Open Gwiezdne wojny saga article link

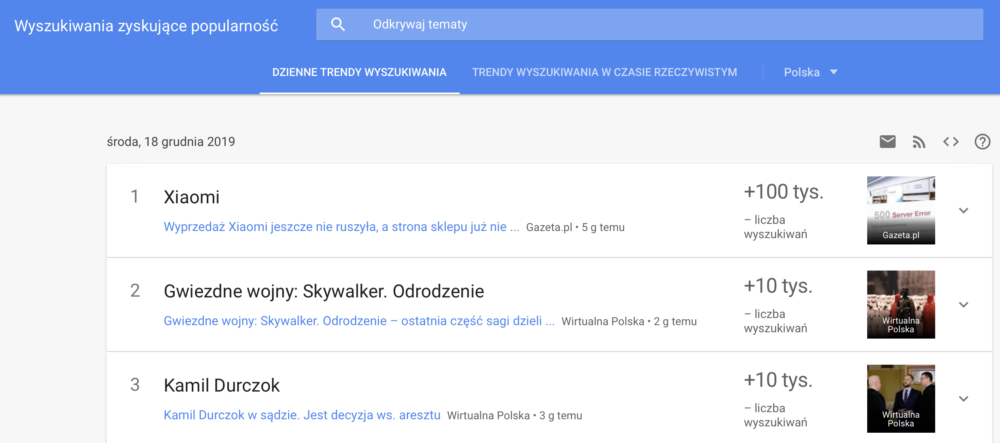tap(359, 321)
